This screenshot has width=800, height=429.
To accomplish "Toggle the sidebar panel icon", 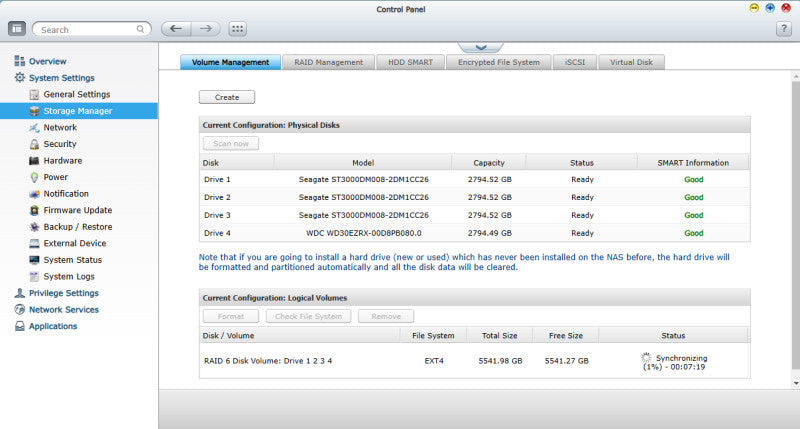I will click(x=17, y=29).
